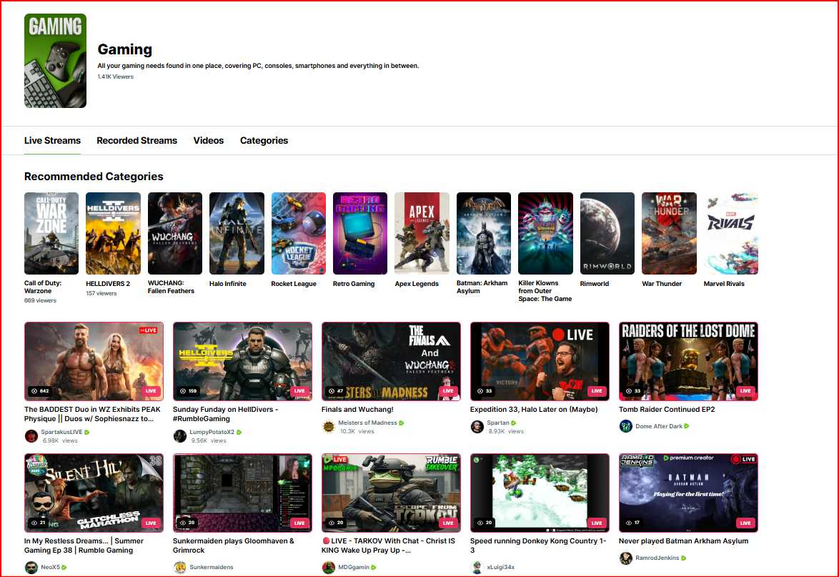Open Marvel Rivals category cover
This screenshot has height=577, width=839.
(731, 233)
